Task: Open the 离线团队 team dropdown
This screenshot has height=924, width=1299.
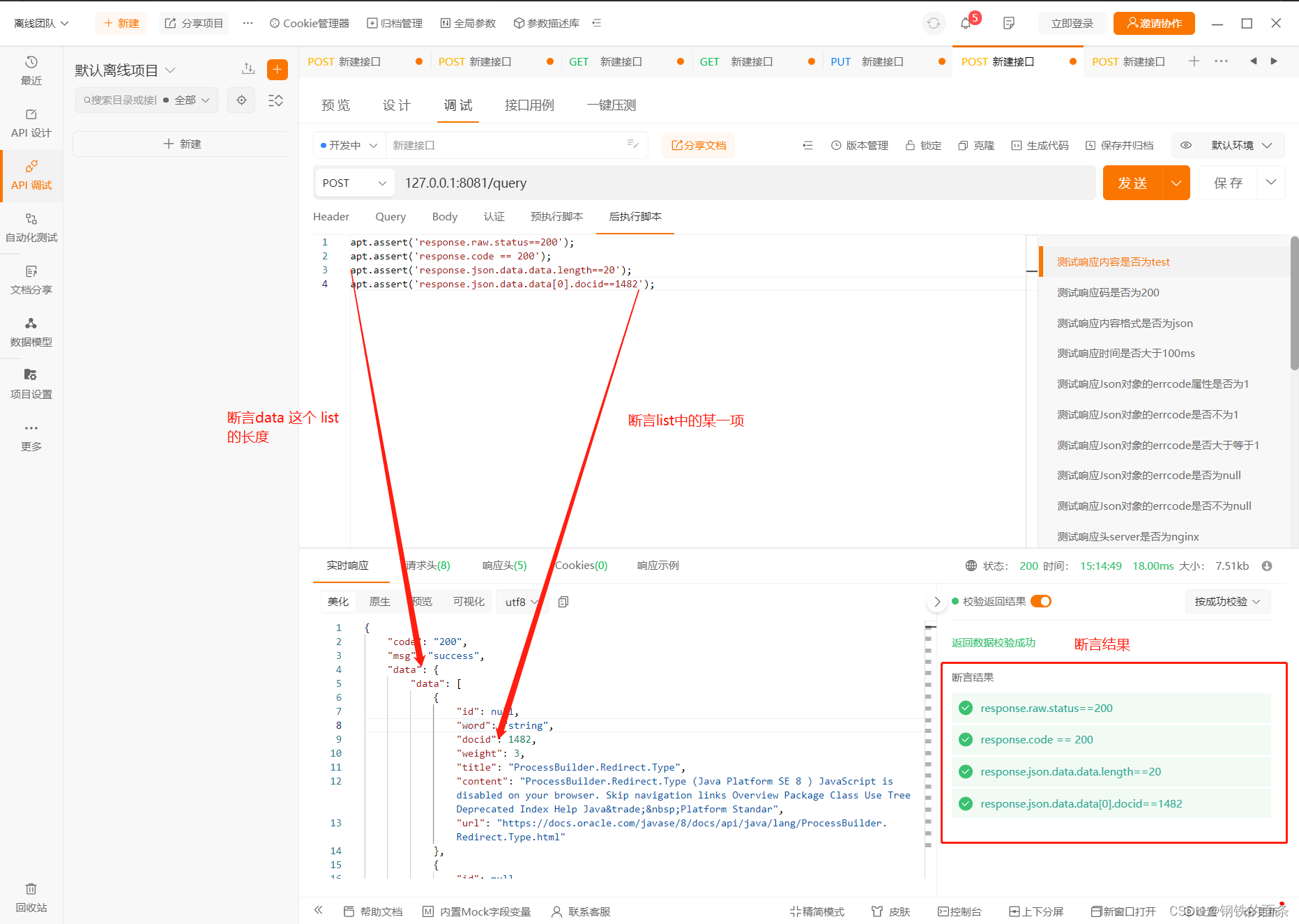Action: [41, 23]
